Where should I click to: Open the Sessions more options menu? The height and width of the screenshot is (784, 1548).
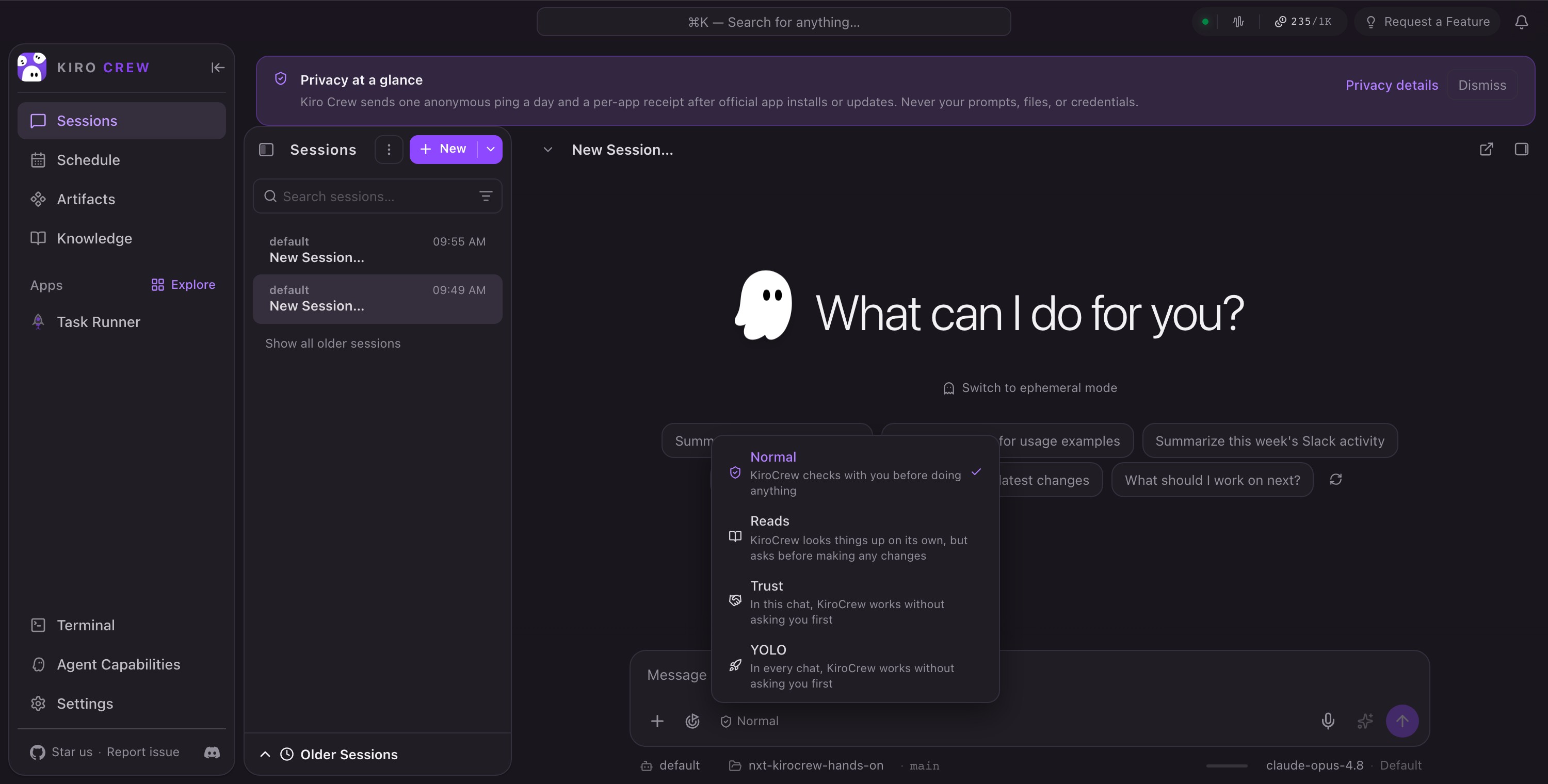pyautogui.click(x=389, y=150)
